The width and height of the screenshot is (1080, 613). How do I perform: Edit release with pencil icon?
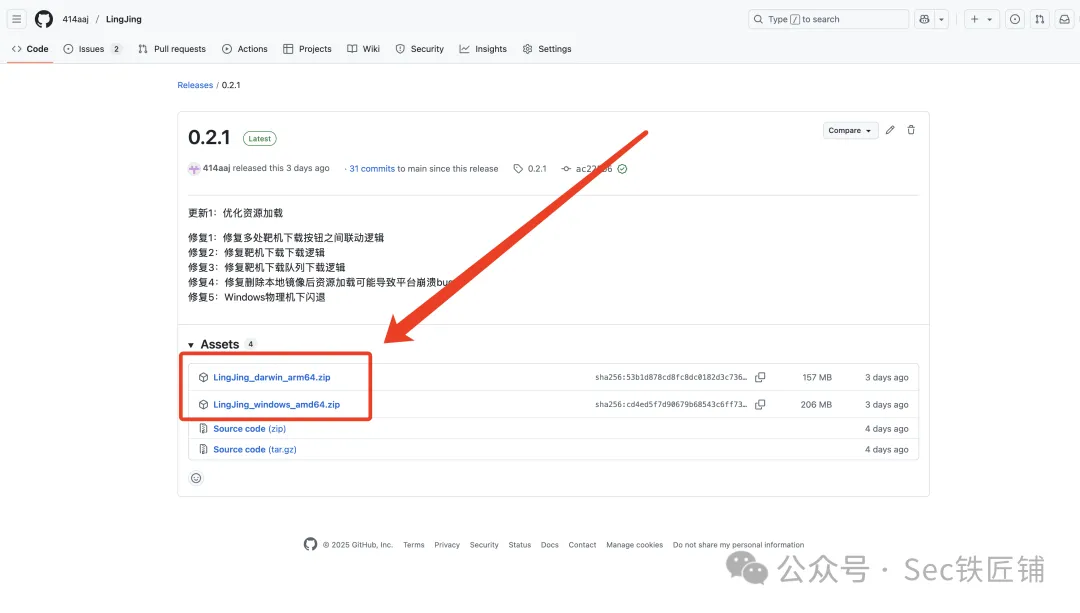(890, 130)
